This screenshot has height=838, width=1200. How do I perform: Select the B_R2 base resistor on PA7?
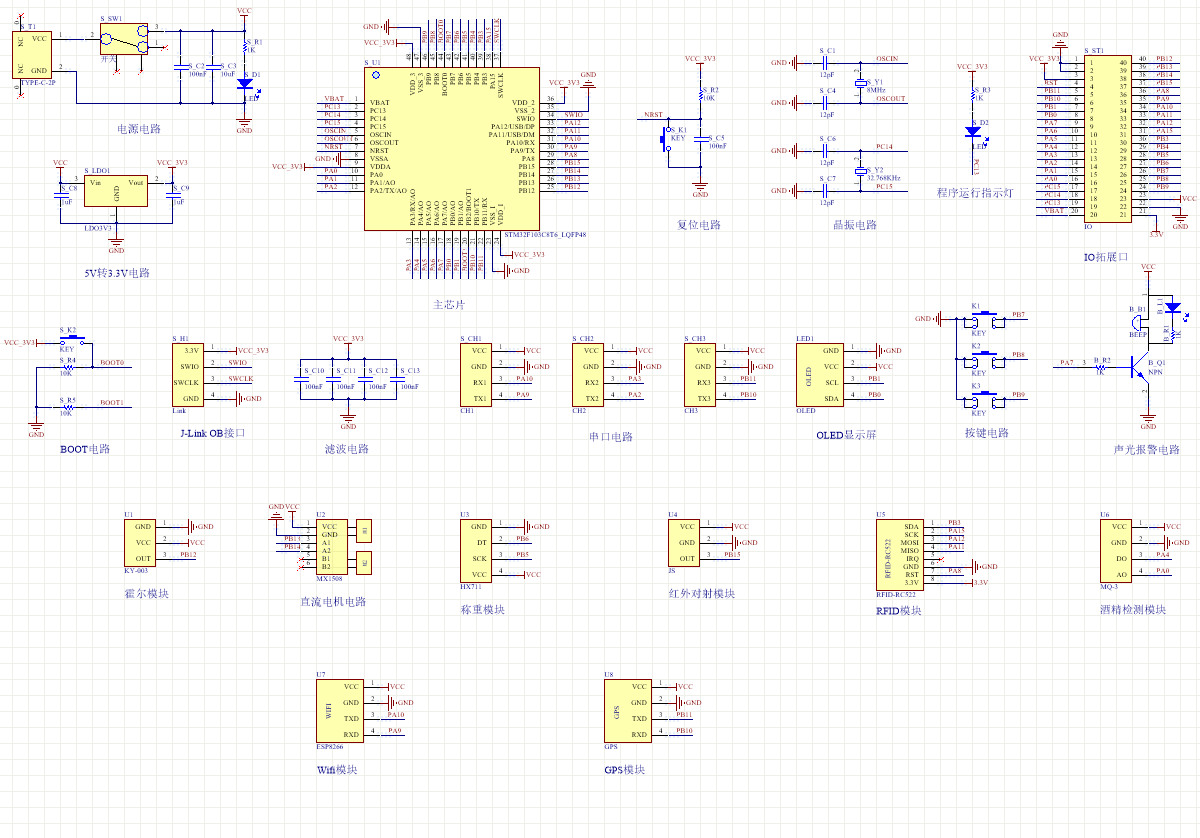coord(1101,366)
